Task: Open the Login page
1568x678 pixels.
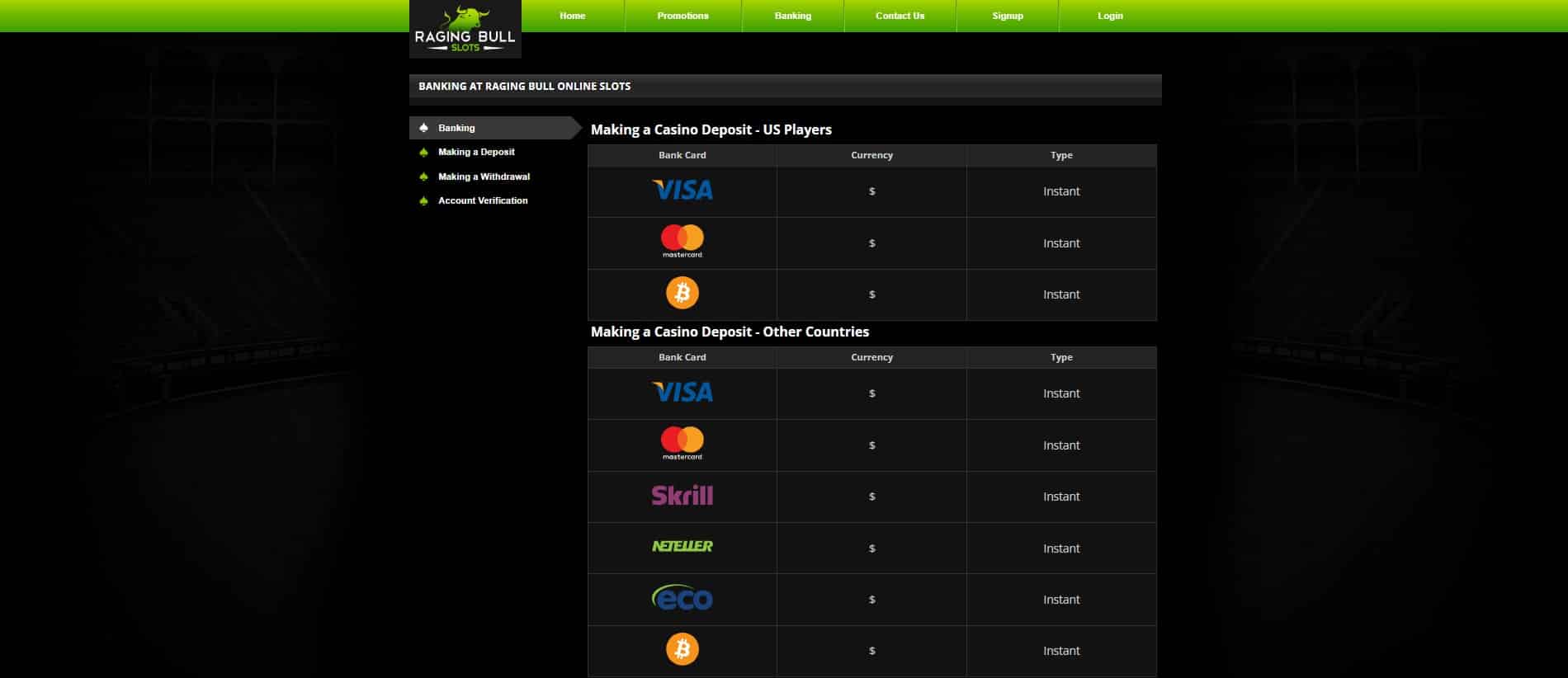Action: (x=1110, y=16)
